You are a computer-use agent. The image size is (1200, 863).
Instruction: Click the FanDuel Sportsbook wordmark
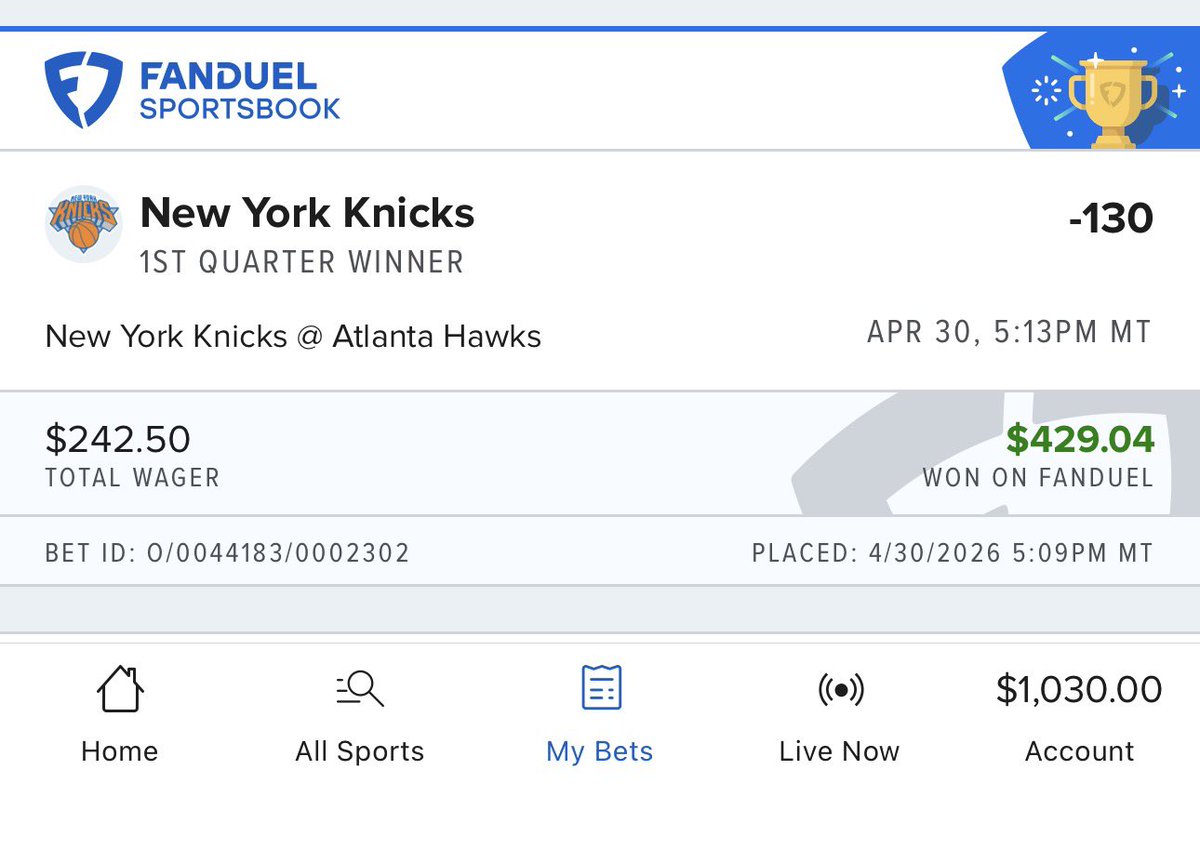(x=240, y=91)
